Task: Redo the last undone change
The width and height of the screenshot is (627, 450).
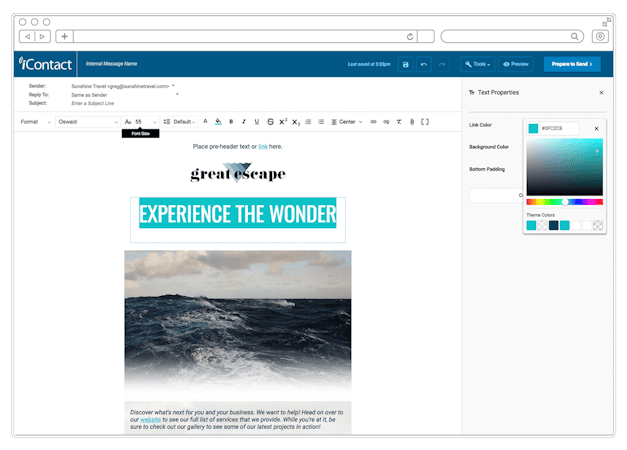Action: point(442,64)
